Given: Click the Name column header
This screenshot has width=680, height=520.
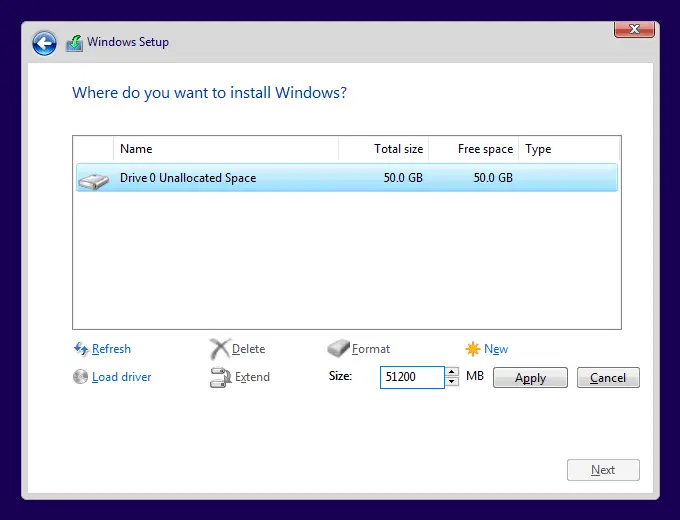Looking at the screenshot, I should pos(226,149).
